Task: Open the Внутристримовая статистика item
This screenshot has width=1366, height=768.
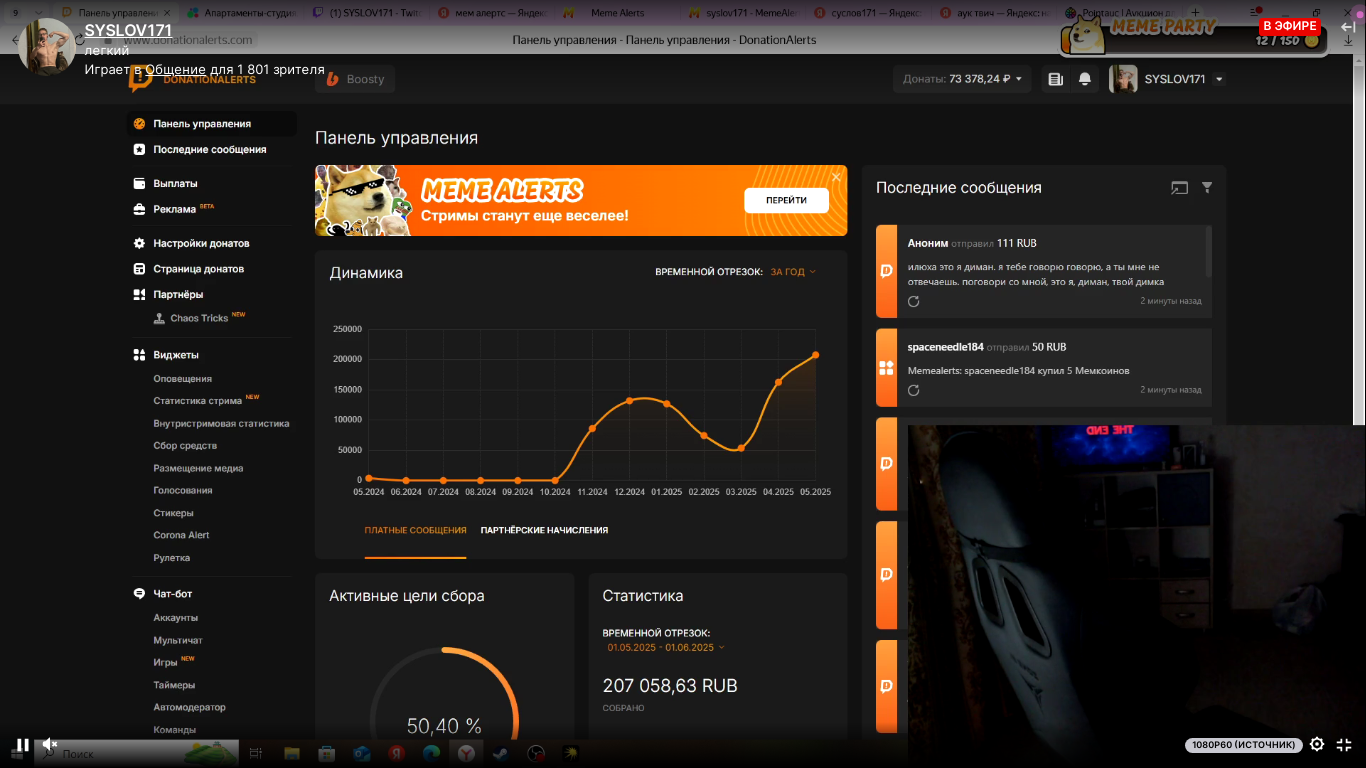Action: [x=221, y=423]
